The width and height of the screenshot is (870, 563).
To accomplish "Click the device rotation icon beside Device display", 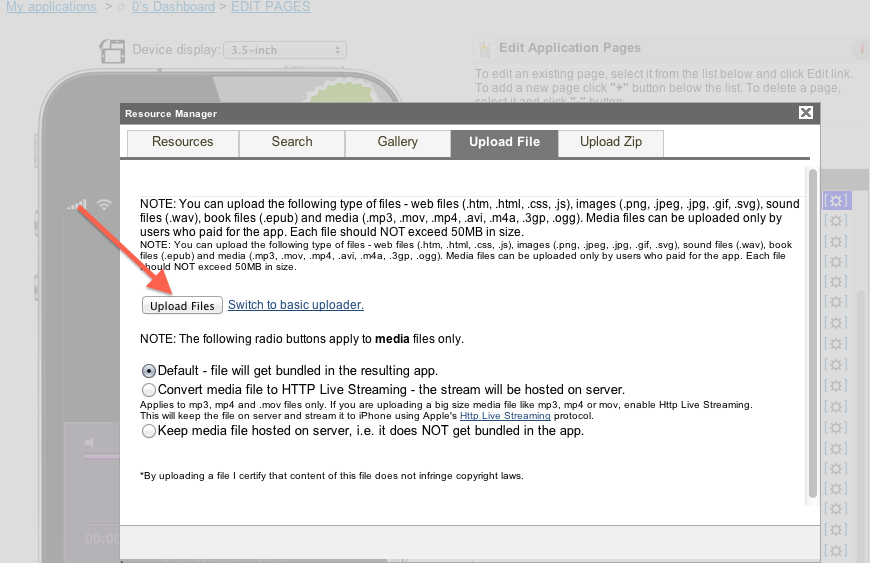I will (x=112, y=50).
